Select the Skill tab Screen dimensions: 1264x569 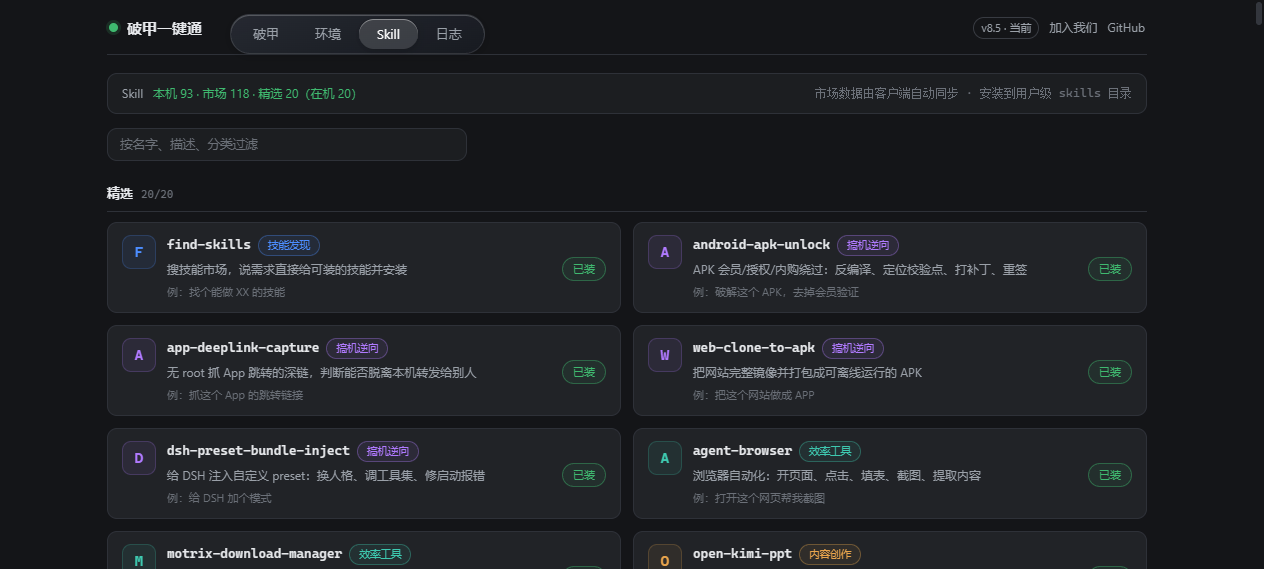(388, 34)
